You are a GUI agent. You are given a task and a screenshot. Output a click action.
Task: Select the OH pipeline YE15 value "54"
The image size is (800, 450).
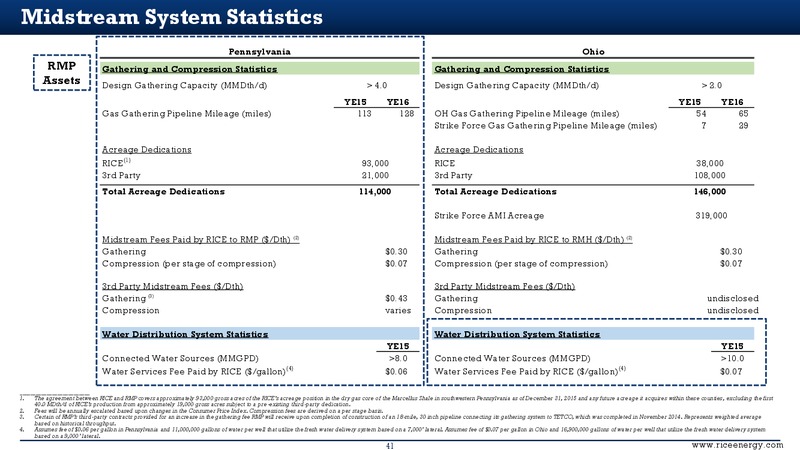click(x=701, y=113)
